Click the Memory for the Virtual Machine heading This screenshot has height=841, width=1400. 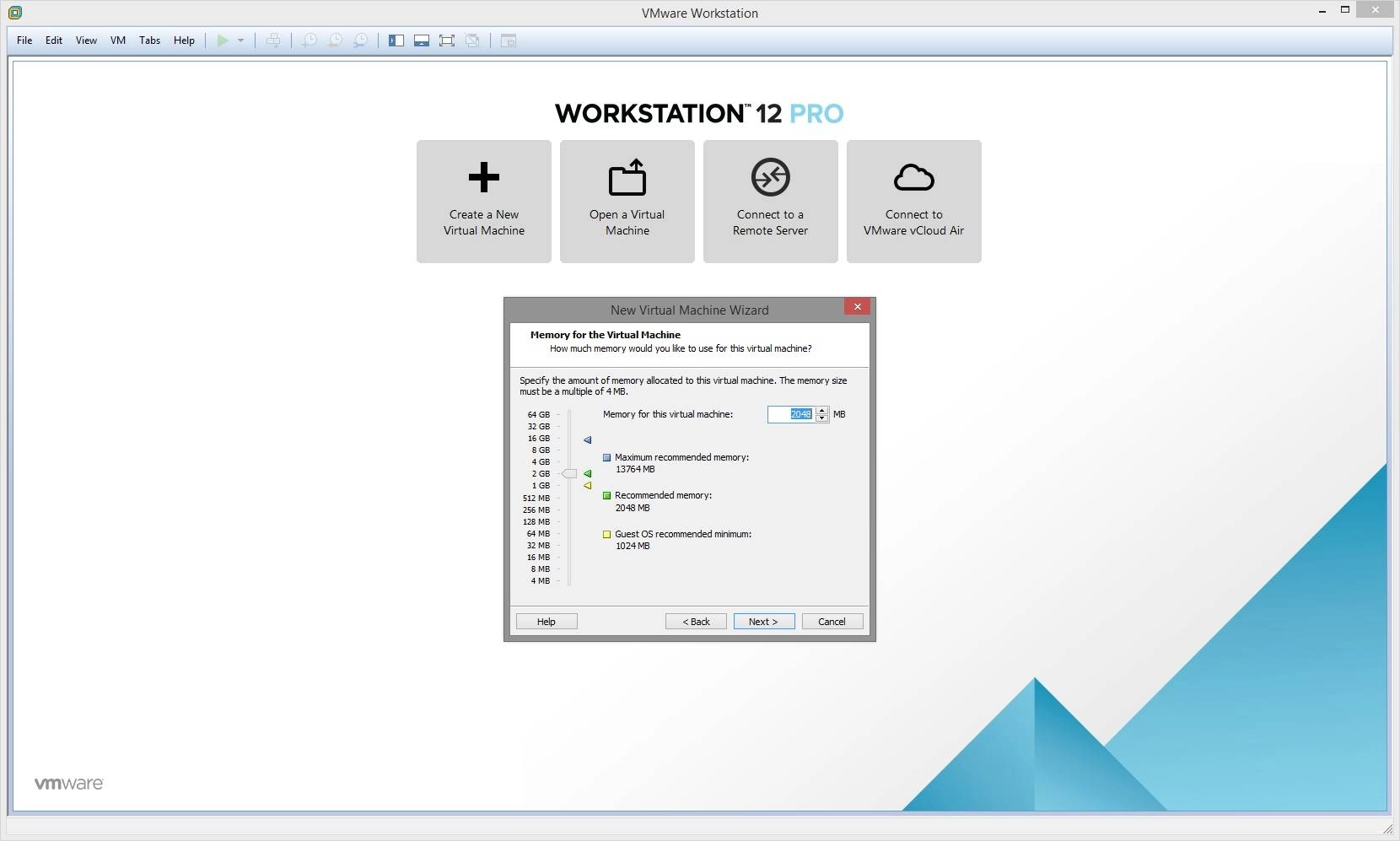(606, 335)
